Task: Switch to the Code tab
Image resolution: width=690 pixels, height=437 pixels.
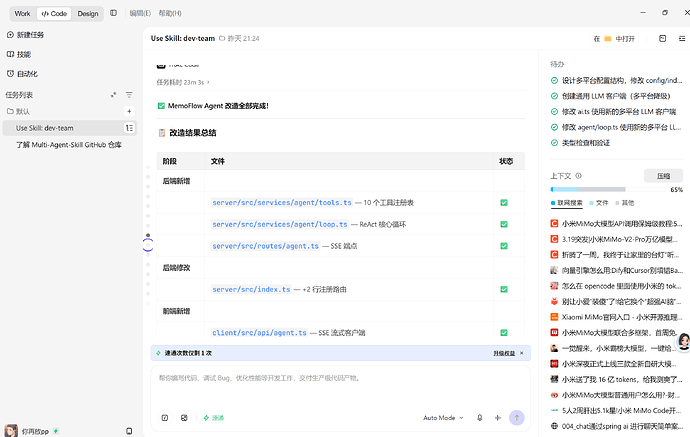Action: pos(54,14)
